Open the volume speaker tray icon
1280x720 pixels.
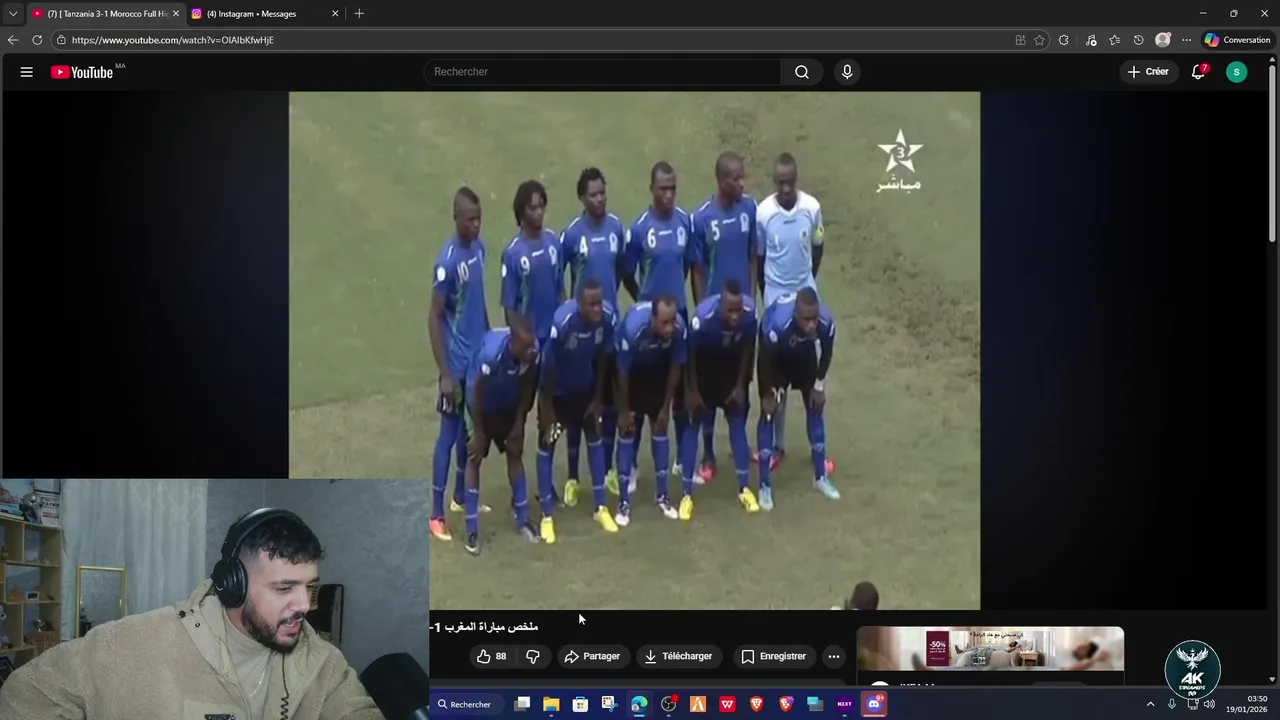click(1209, 704)
